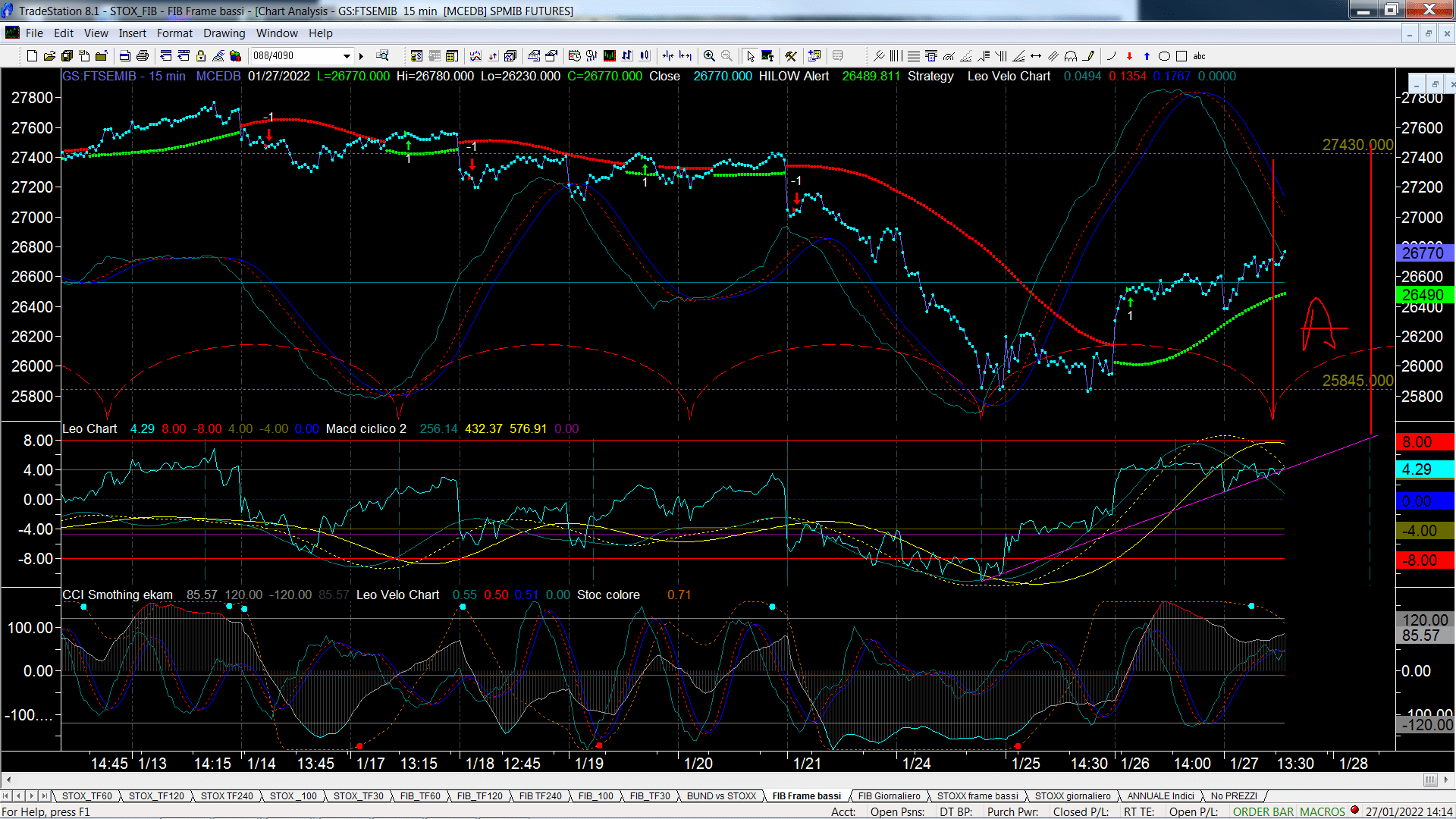Switch to the No PREZZI tab

tap(1234, 795)
